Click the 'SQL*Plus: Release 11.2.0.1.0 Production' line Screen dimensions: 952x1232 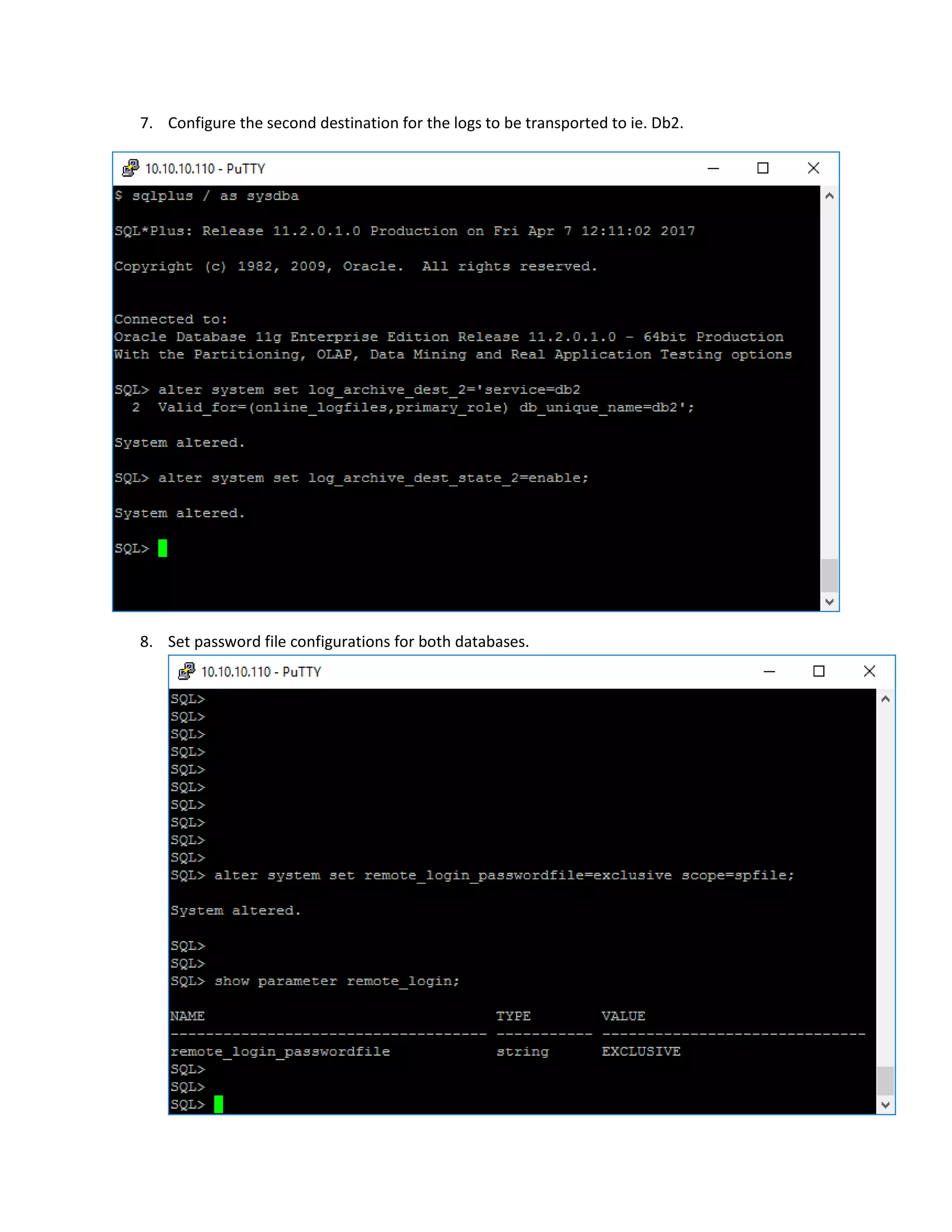point(404,231)
